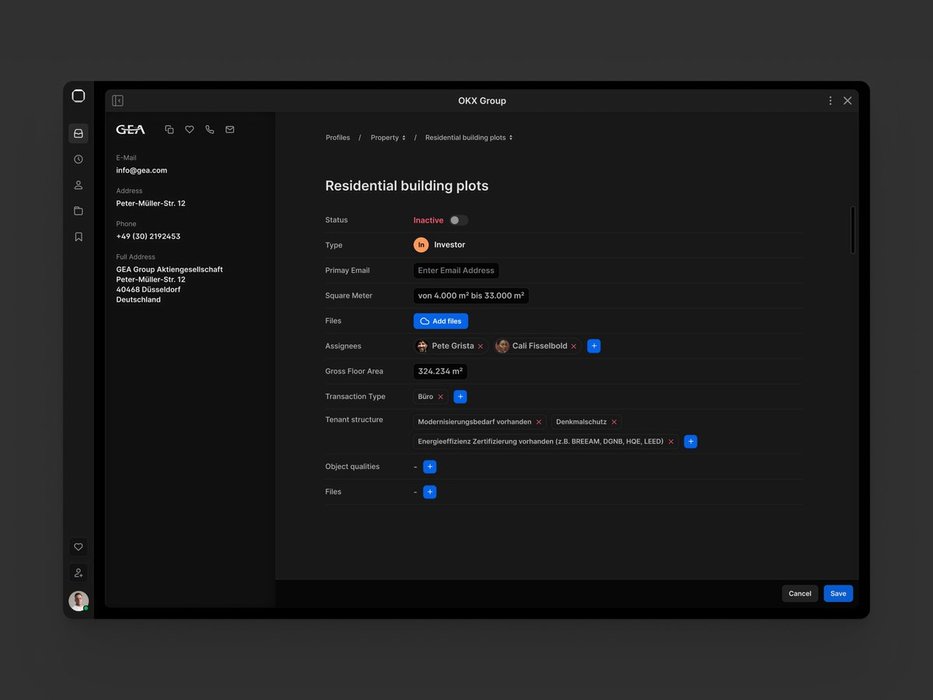The width and height of the screenshot is (933, 700).
Task: Remove Pete Grista from assignees
Action: pos(480,347)
